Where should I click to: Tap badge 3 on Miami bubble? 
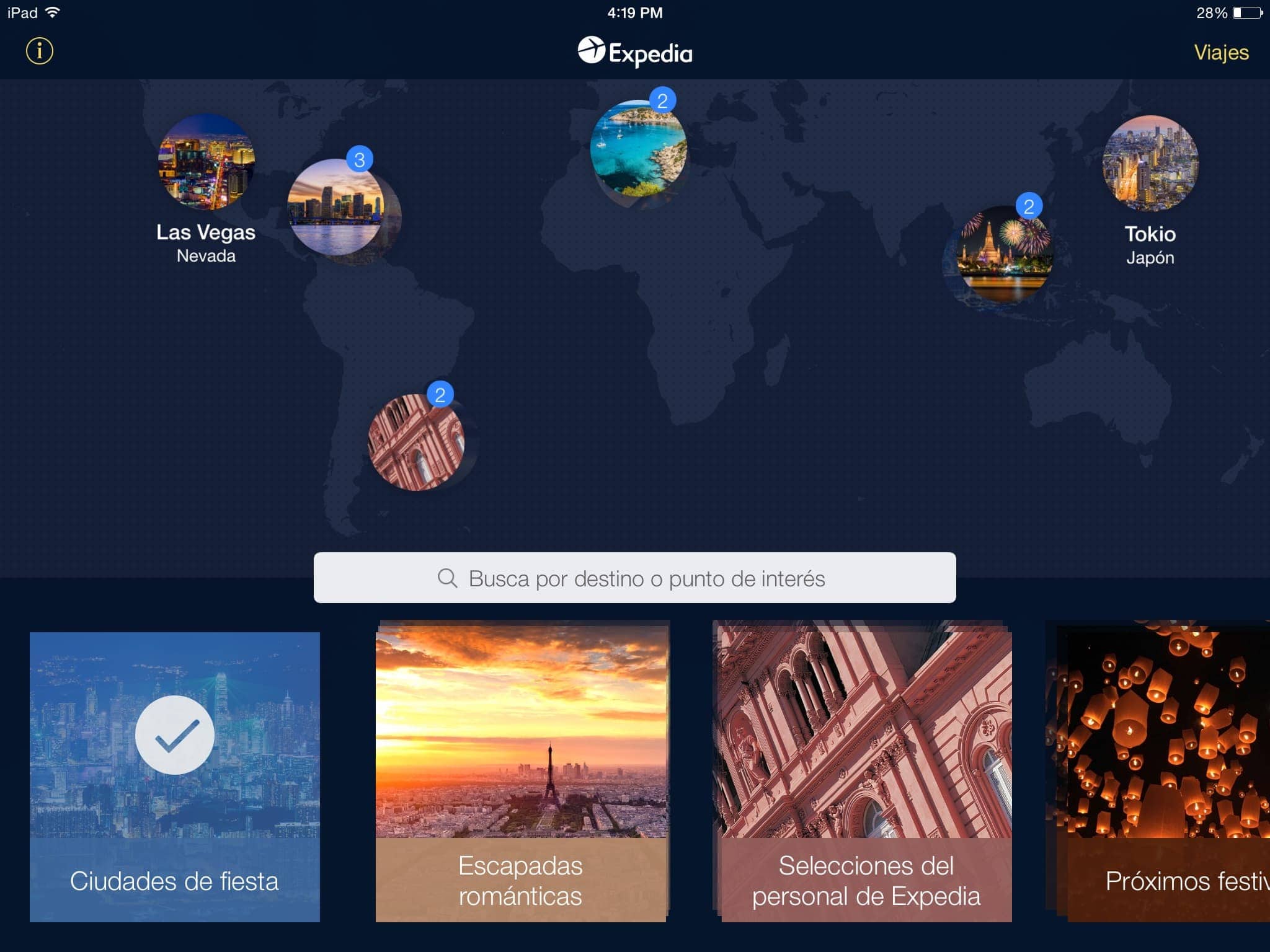pos(360,159)
